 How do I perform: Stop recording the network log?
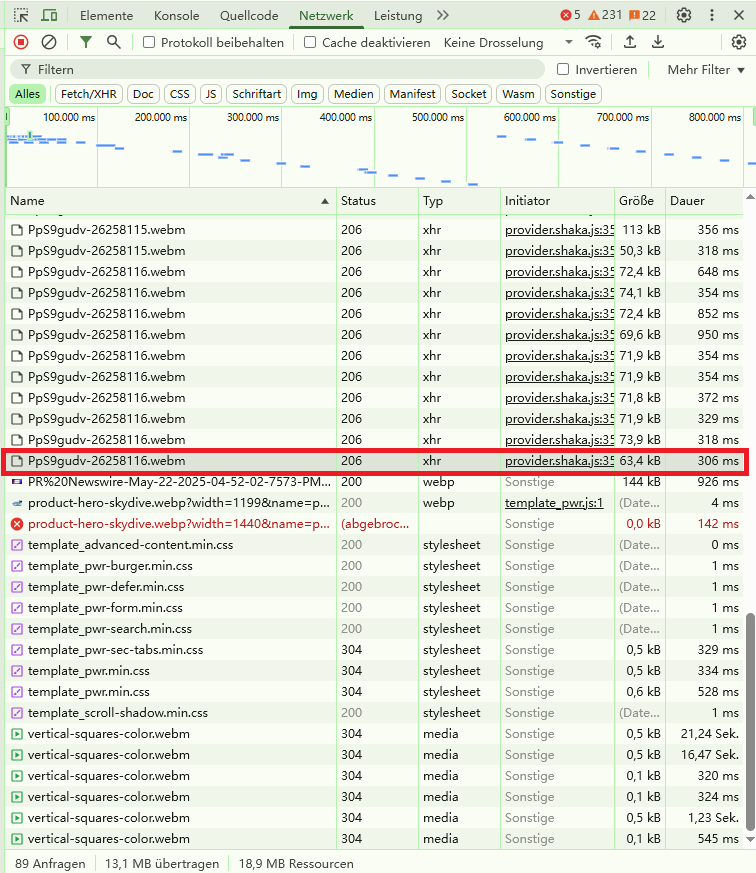(x=21, y=42)
